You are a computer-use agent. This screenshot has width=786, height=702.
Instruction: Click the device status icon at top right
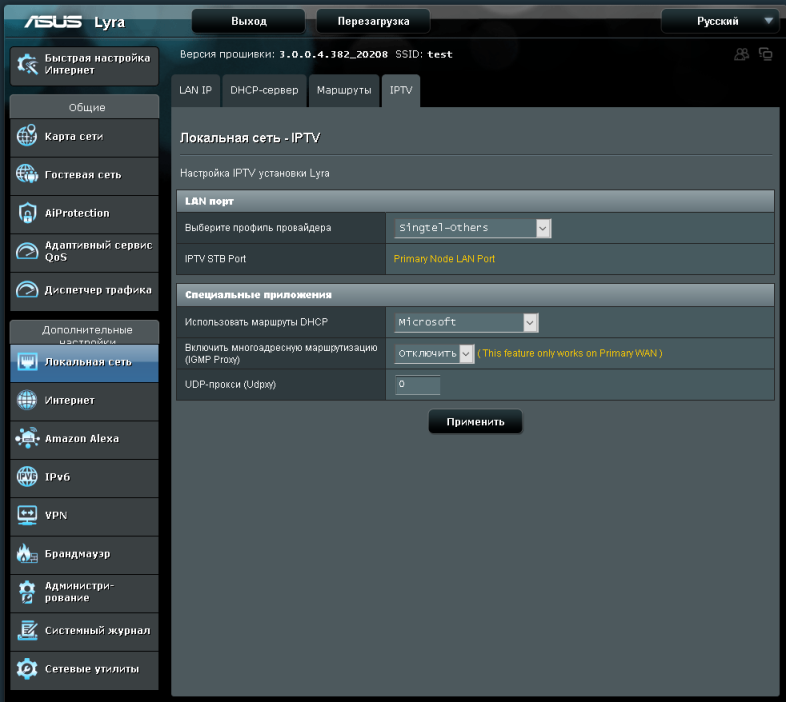click(765, 54)
